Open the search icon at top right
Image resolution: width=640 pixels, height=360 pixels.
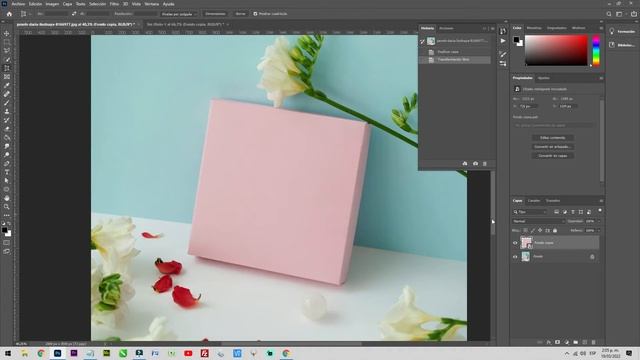coord(609,14)
